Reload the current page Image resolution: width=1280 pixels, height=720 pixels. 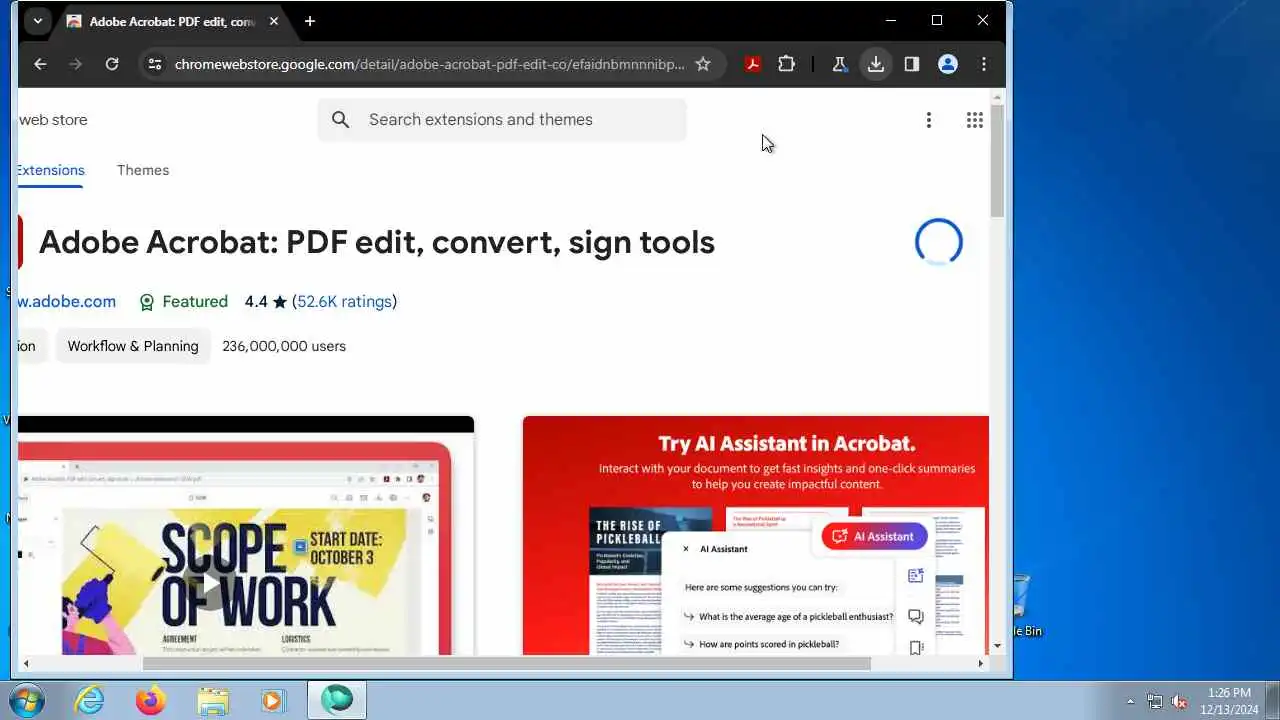(x=112, y=64)
